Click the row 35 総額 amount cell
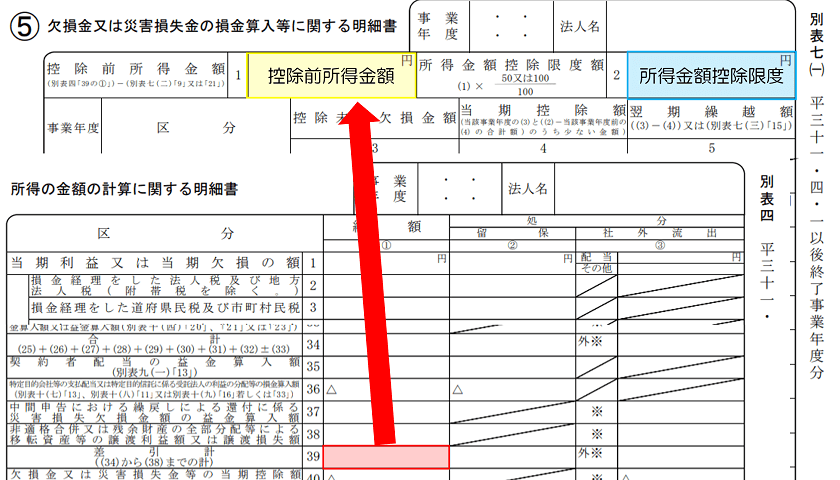This screenshot has width=840, height=480. (x=386, y=366)
